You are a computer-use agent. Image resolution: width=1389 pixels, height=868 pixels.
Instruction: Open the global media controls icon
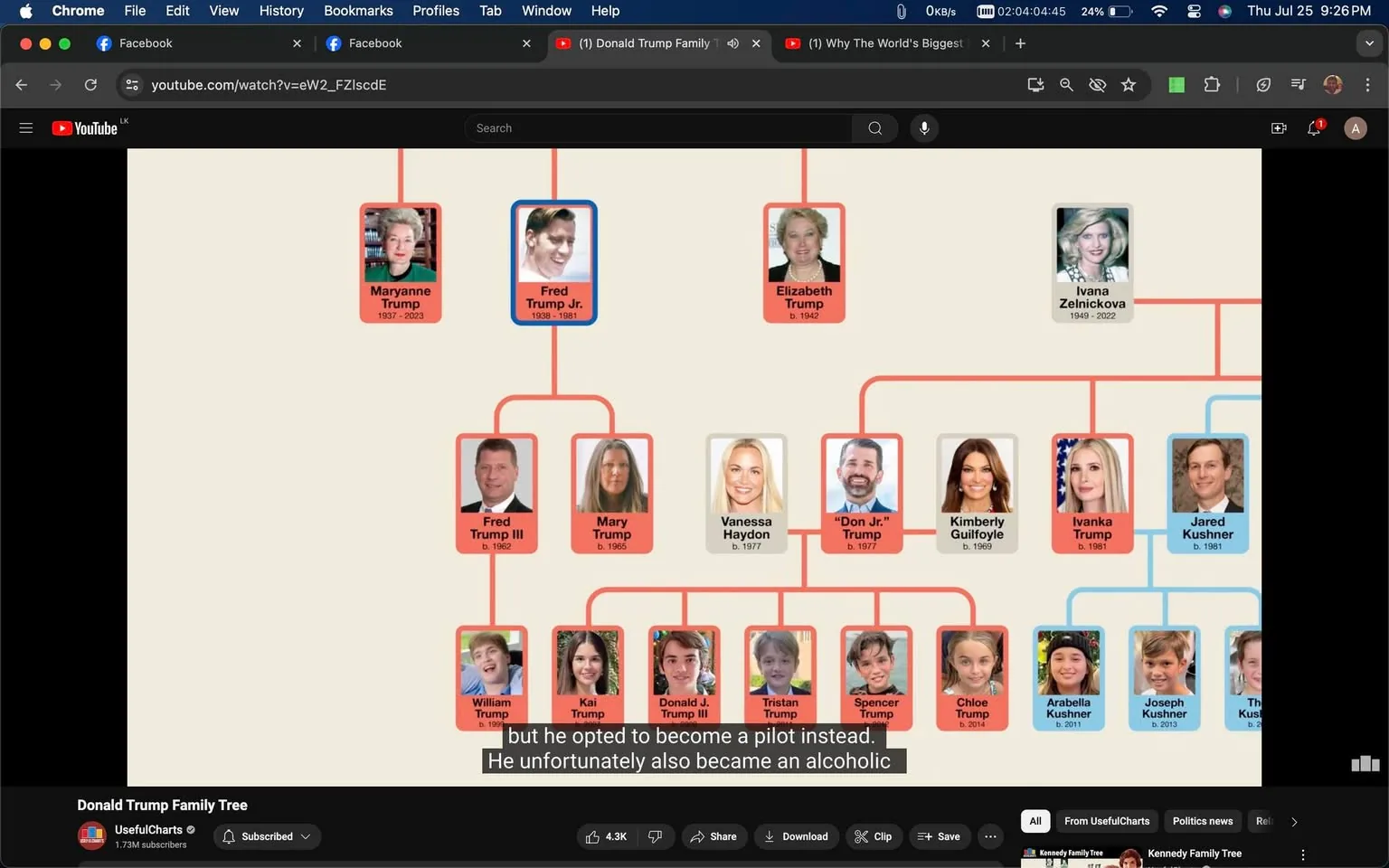1297,84
